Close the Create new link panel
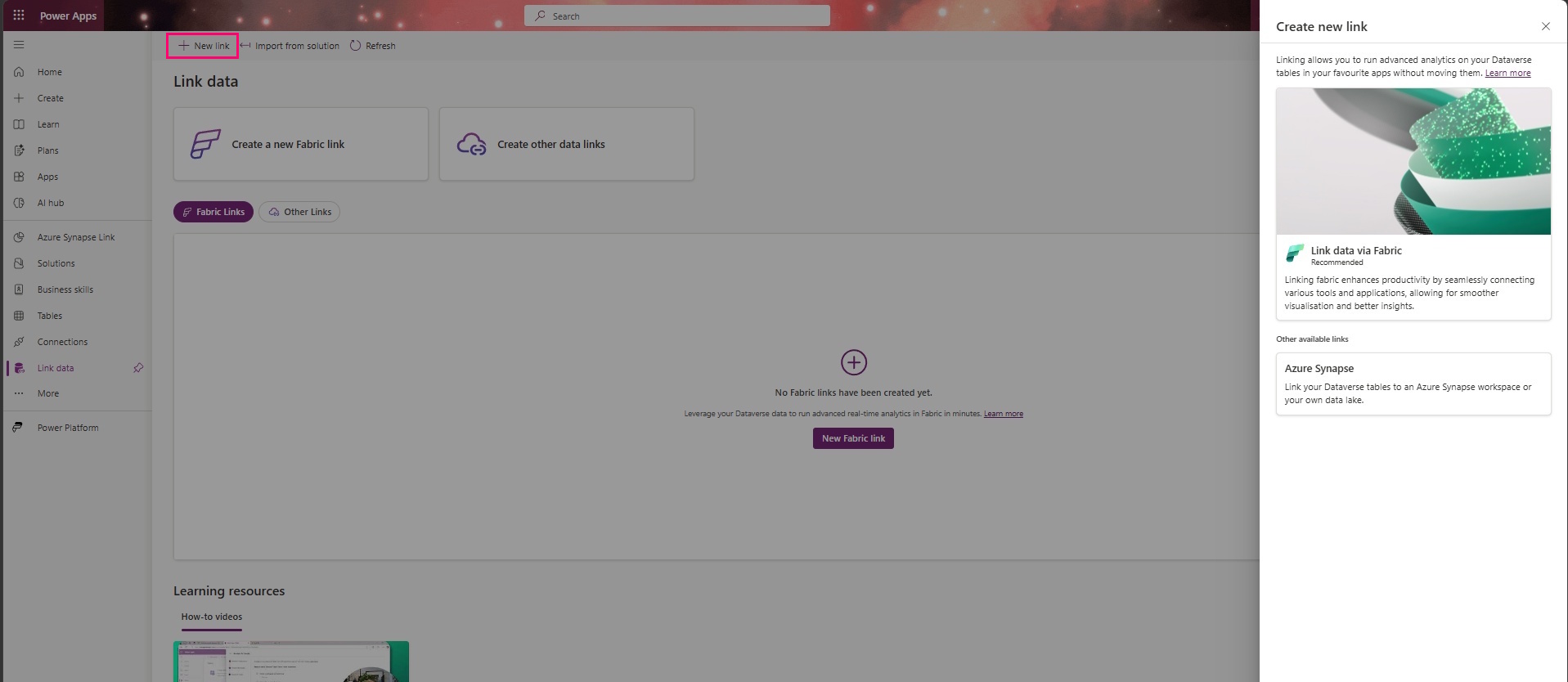This screenshot has height=682, width=1568. (x=1545, y=26)
